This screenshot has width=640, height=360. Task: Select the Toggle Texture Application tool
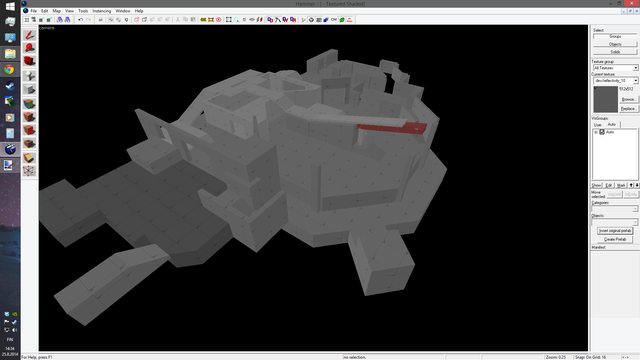click(29, 103)
